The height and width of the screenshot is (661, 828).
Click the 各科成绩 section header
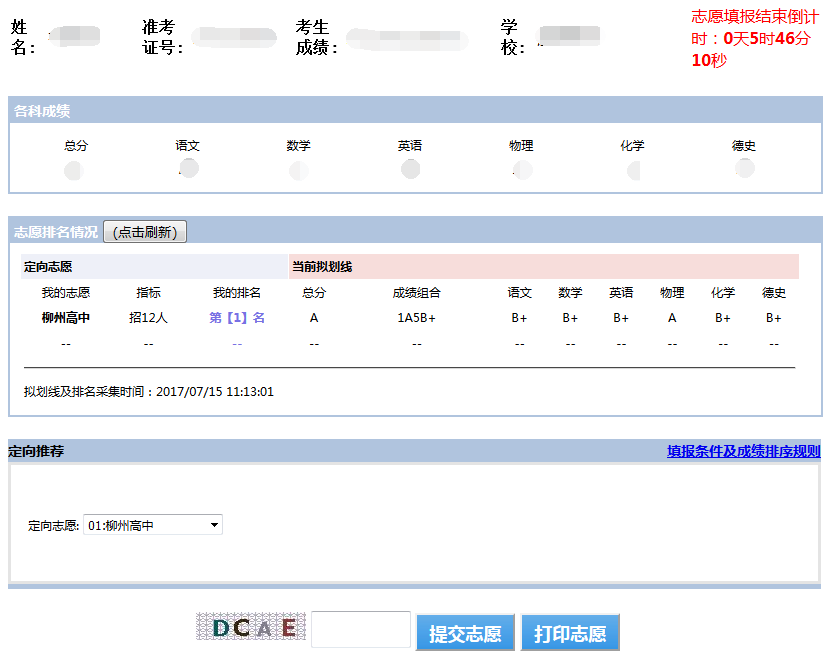point(42,111)
